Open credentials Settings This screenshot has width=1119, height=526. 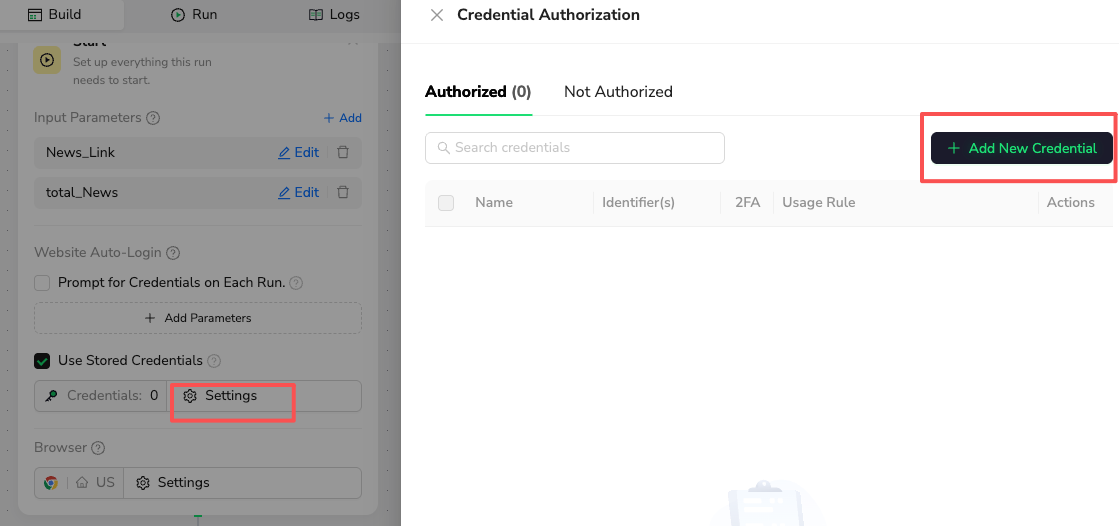[220, 396]
